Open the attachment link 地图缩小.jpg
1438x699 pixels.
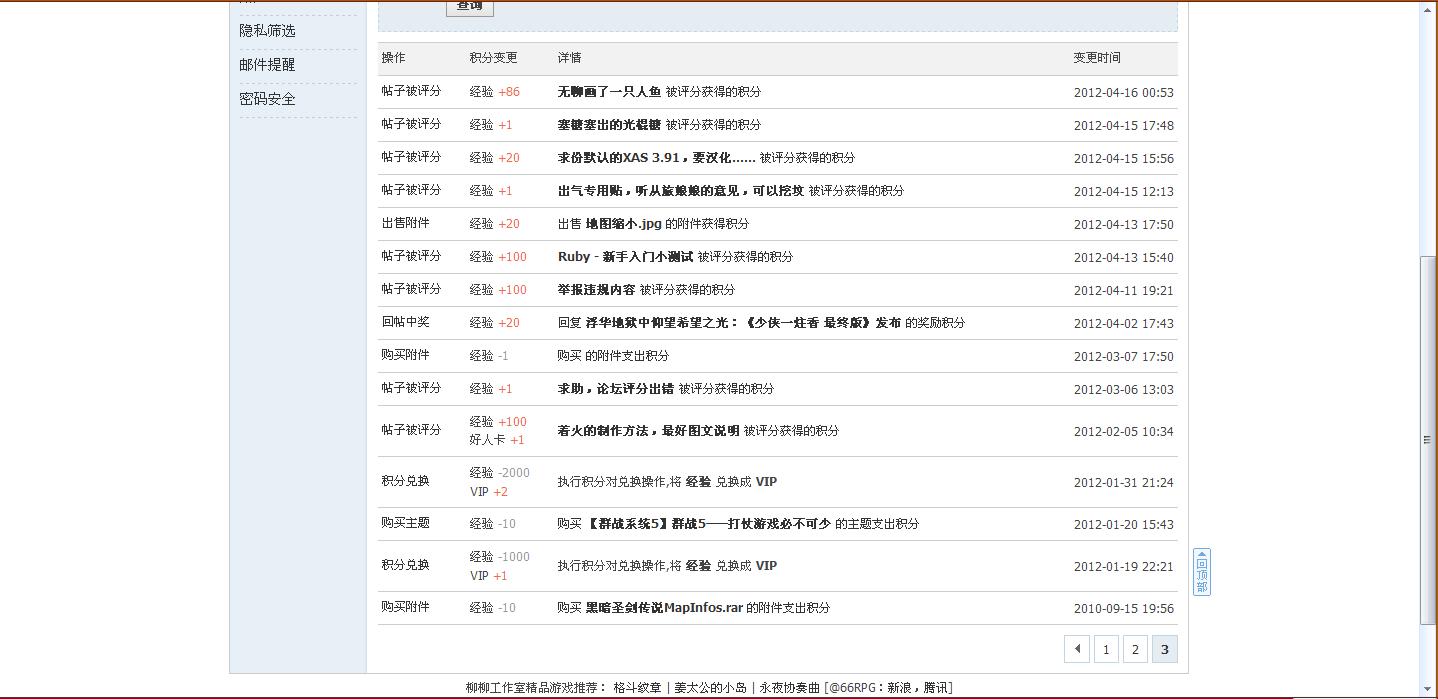point(623,224)
